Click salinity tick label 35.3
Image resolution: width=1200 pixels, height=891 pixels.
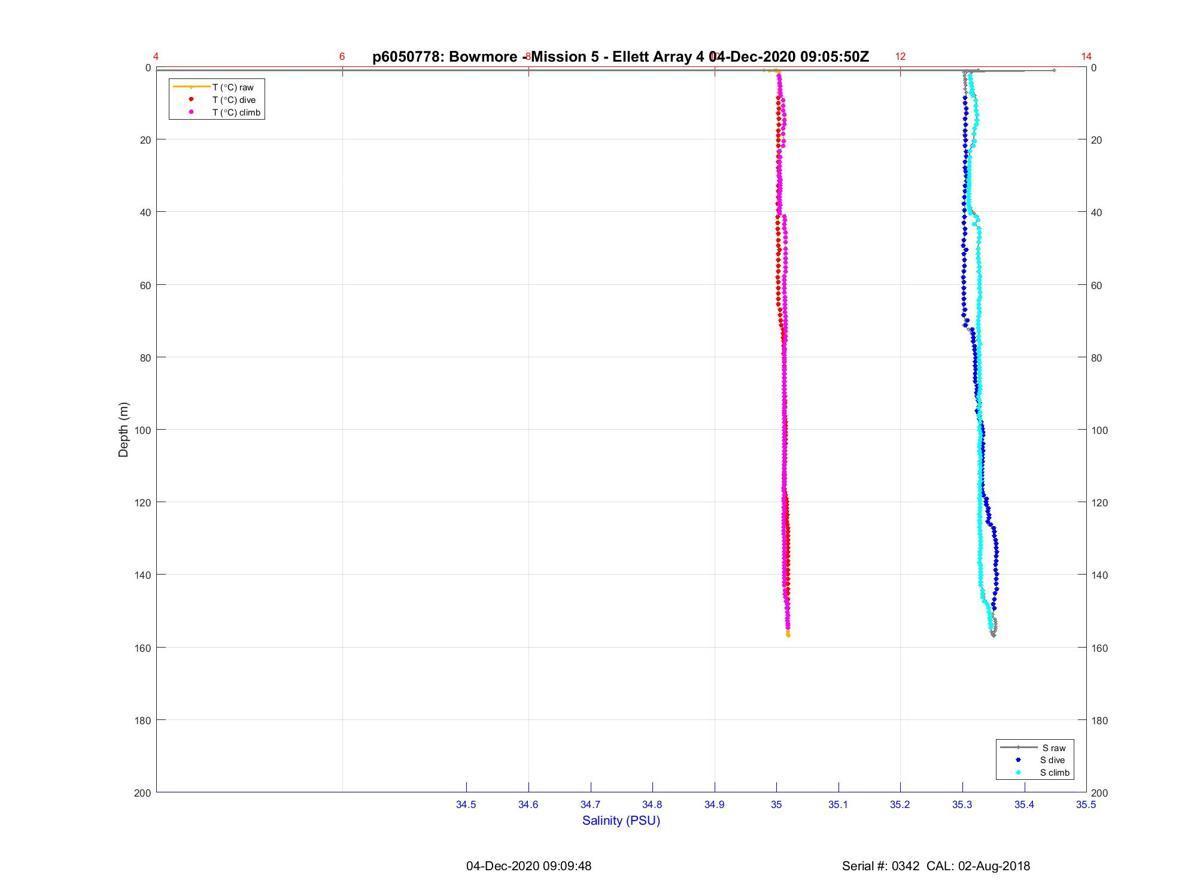[962, 804]
